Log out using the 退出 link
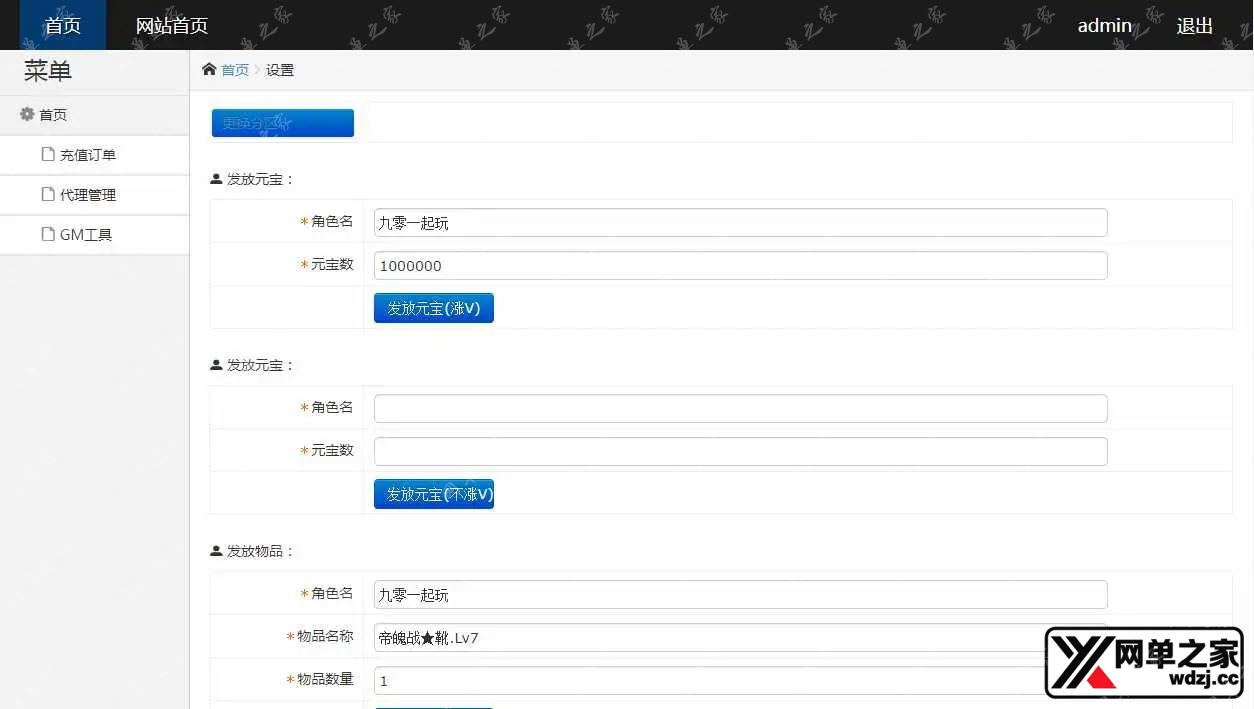Viewport: 1254px width, 709px height. pyautogui.click(x=1194, y=26)
